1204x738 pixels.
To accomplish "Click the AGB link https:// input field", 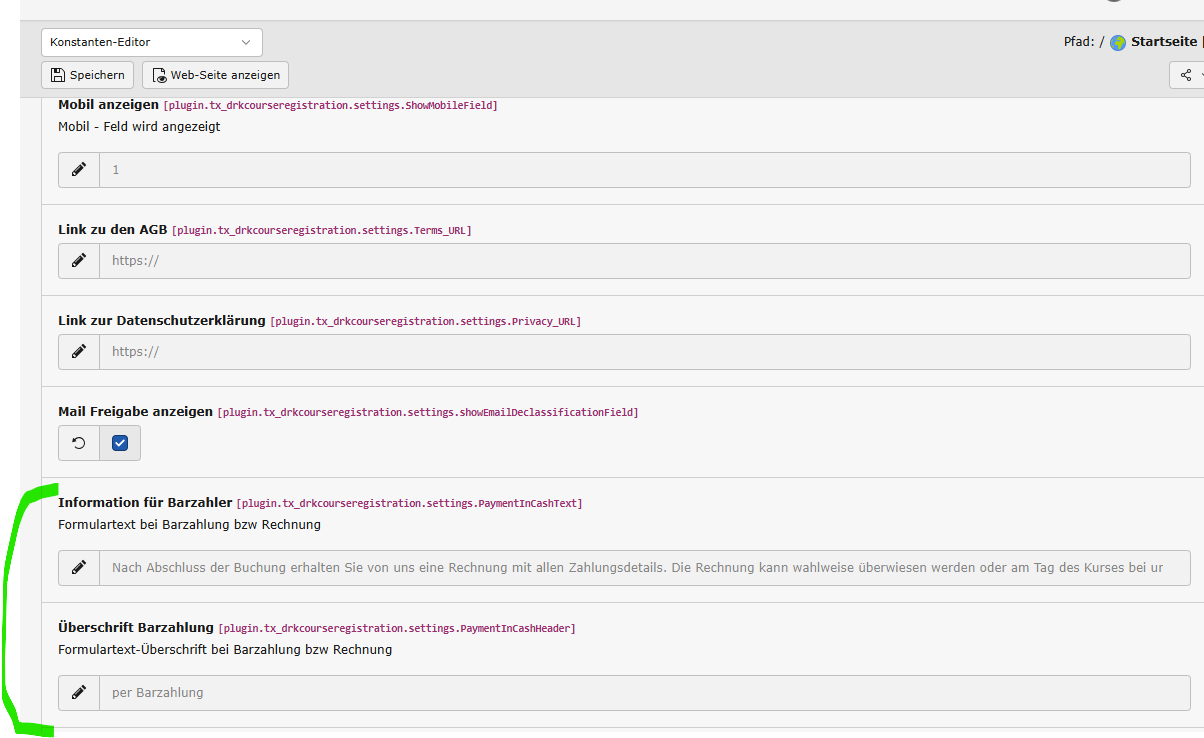I will (x=644, y=261).
